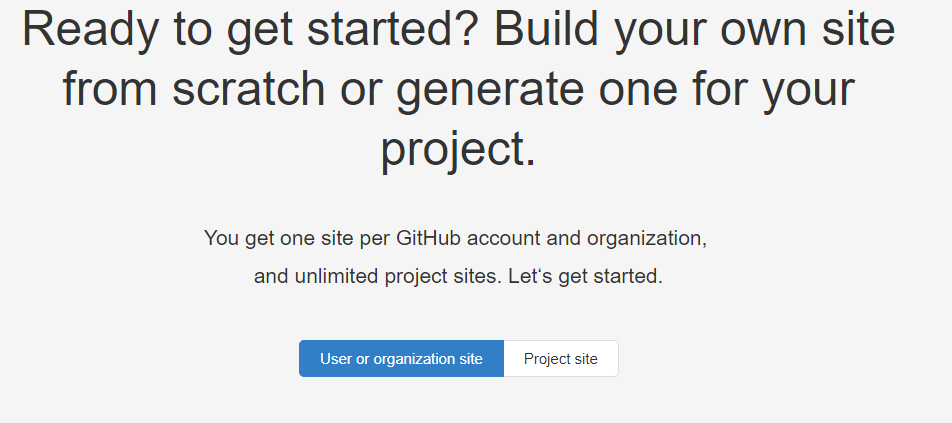
Task: Click the word "GitHub" in the paragraph
Action: click(x=429, y=239)
